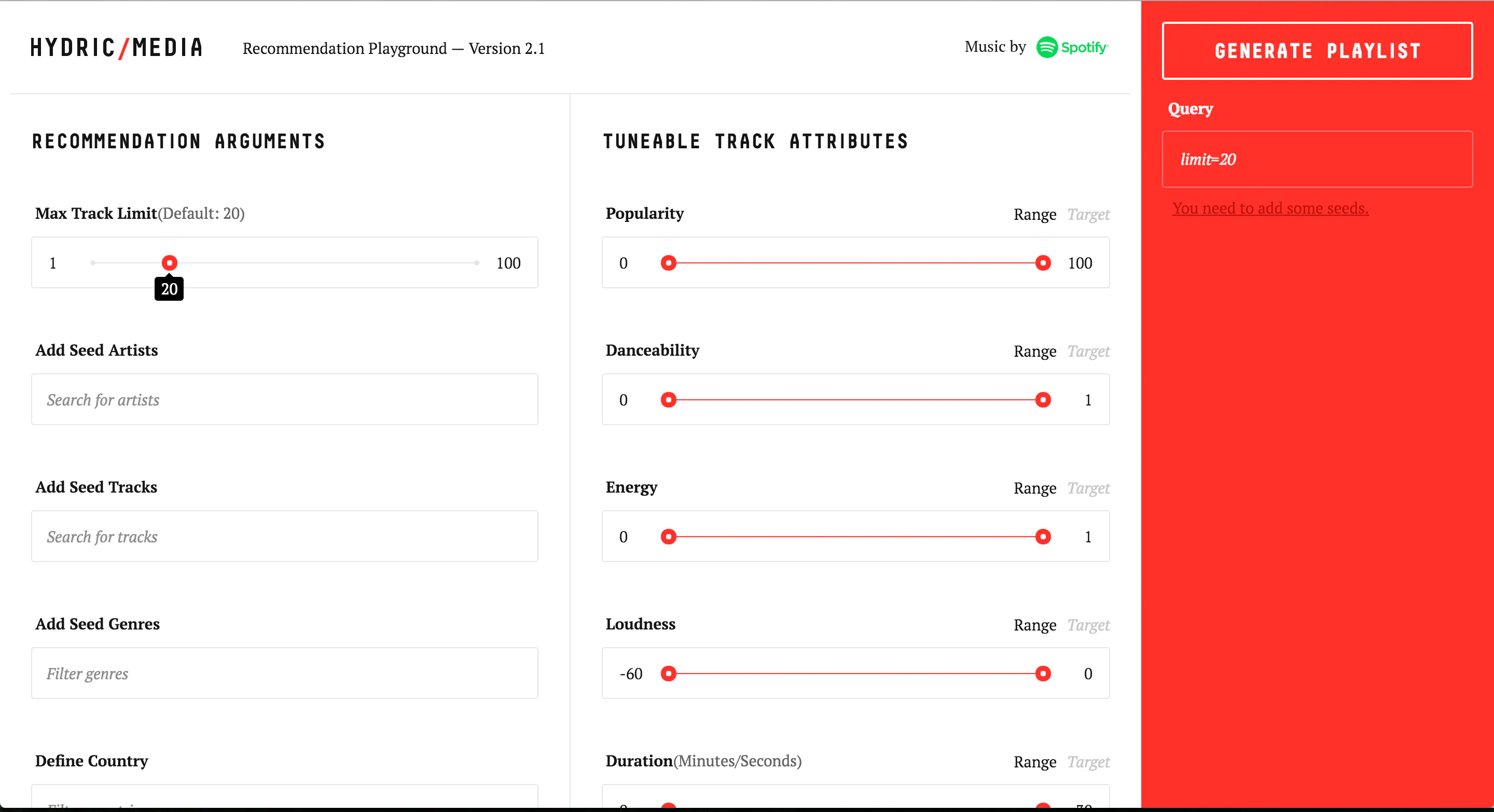Switch Duration to Target mode
This screenshot has width=1494, height=812.
[1089, 762]
